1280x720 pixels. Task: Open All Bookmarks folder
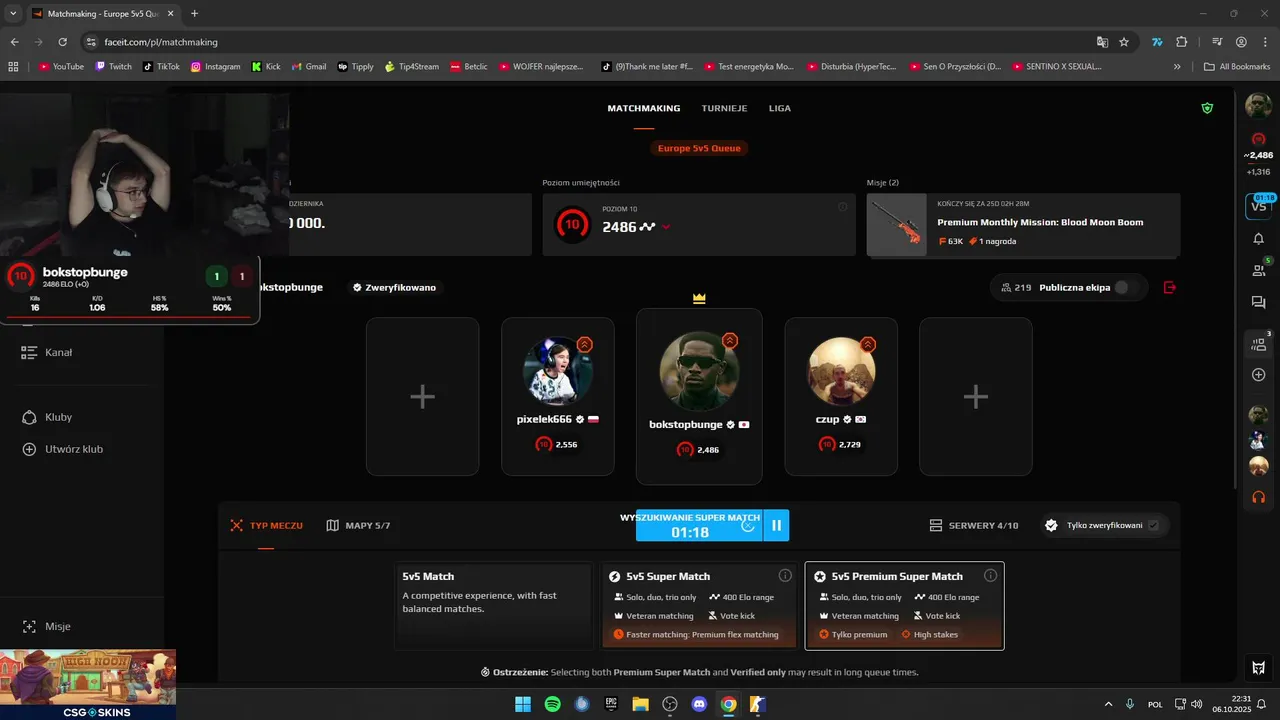coord(1237,66)
